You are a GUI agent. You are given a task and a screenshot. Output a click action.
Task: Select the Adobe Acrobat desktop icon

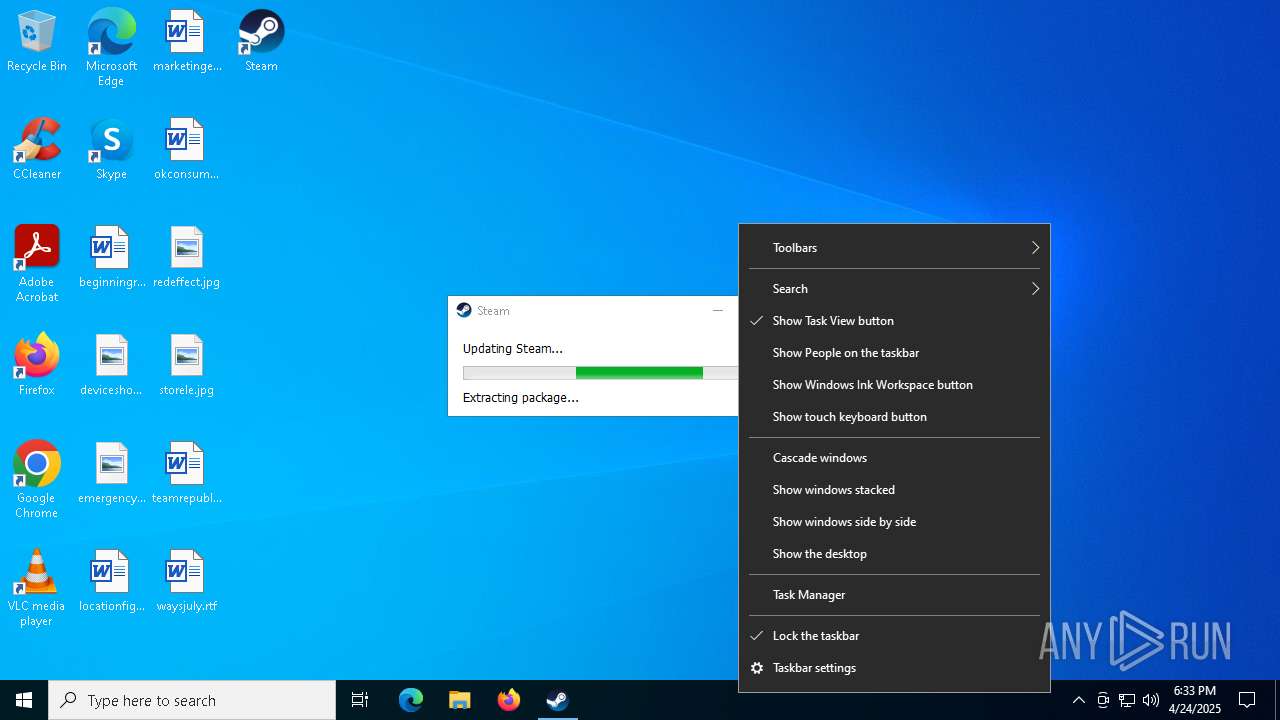(x=37, y=264)
